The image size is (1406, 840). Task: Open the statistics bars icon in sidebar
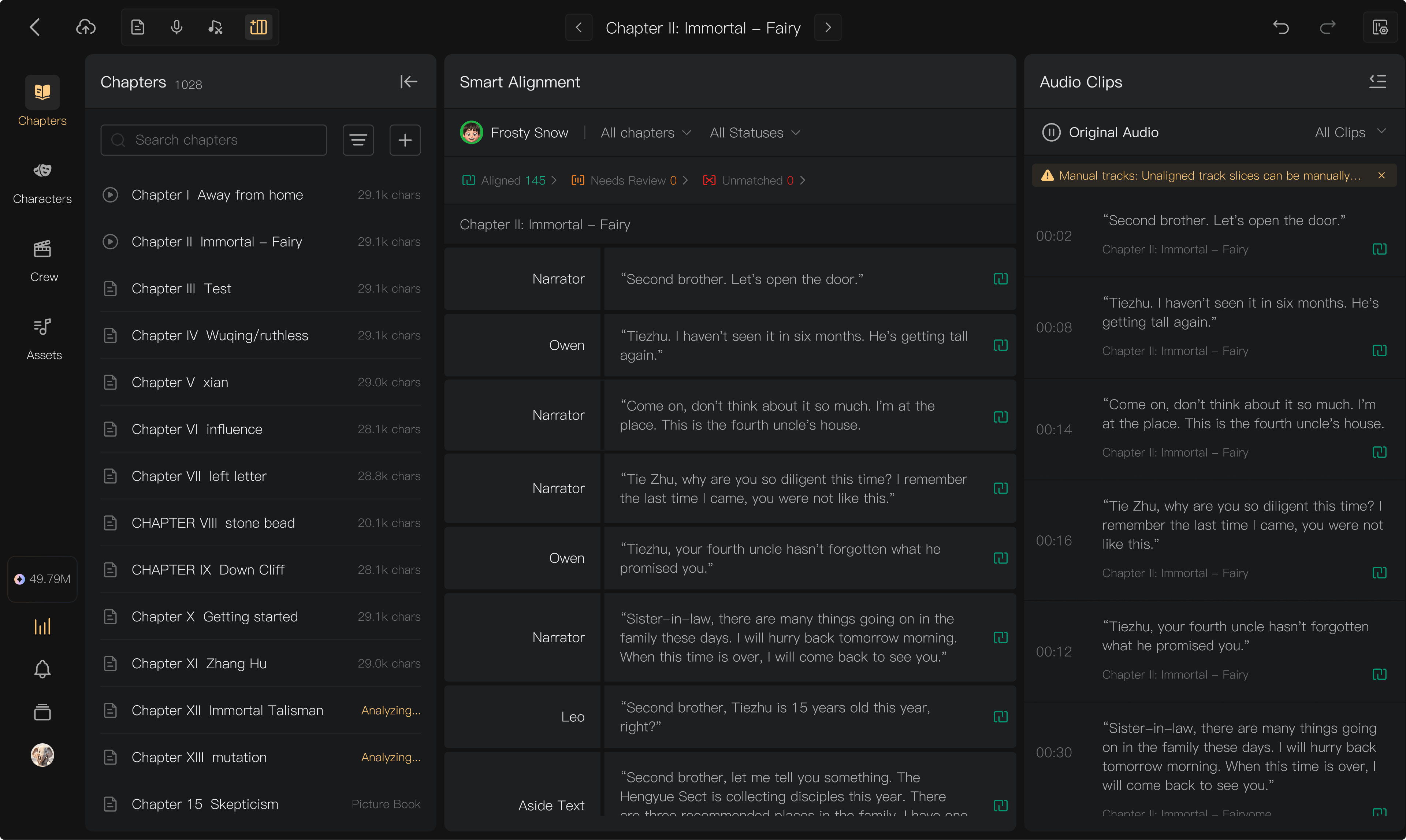42,626
